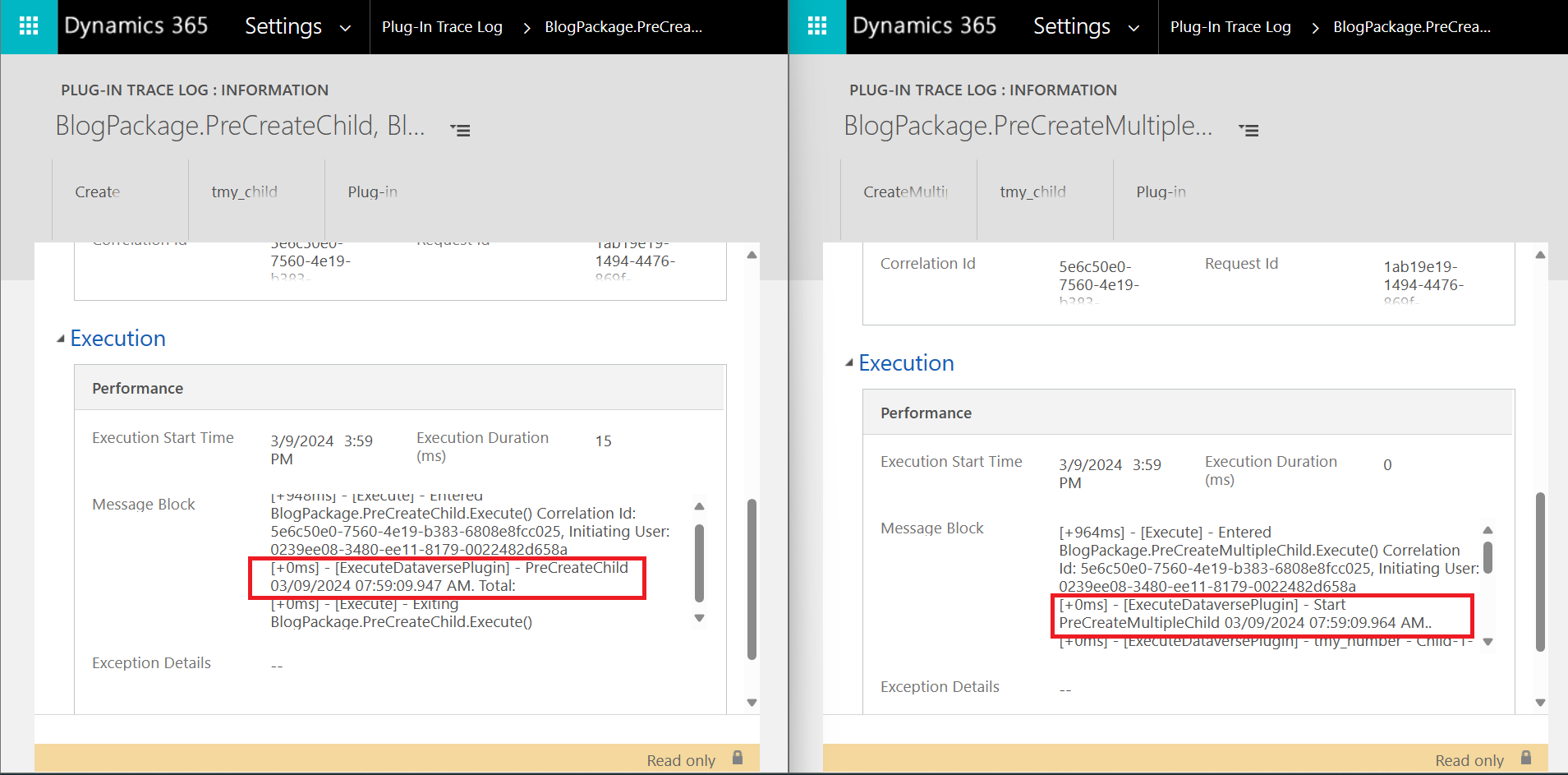Click read-only lock icon in left window
The image size is (1568, 775).
(738, 758)
